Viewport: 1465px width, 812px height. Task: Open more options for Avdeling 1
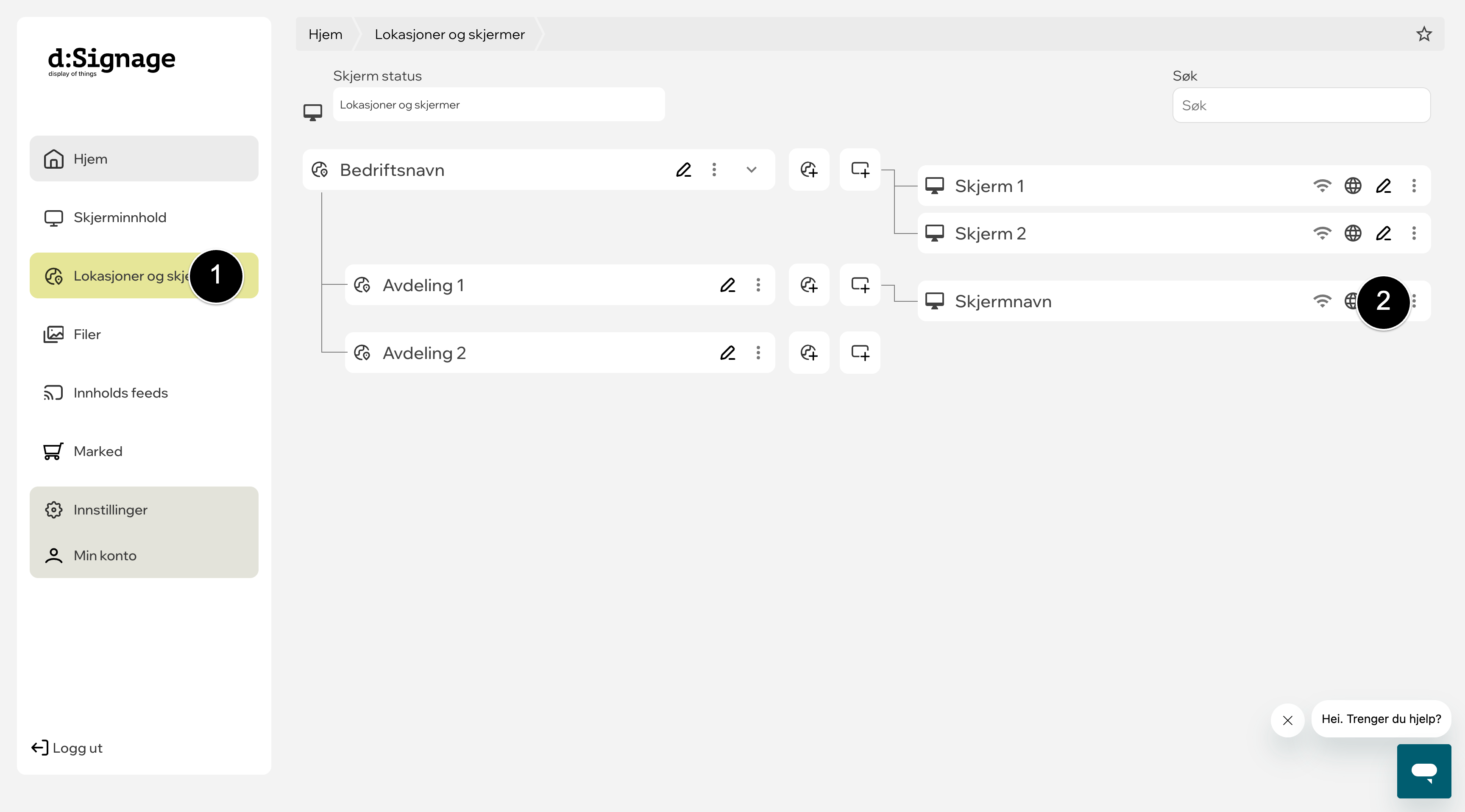[758, 285]
